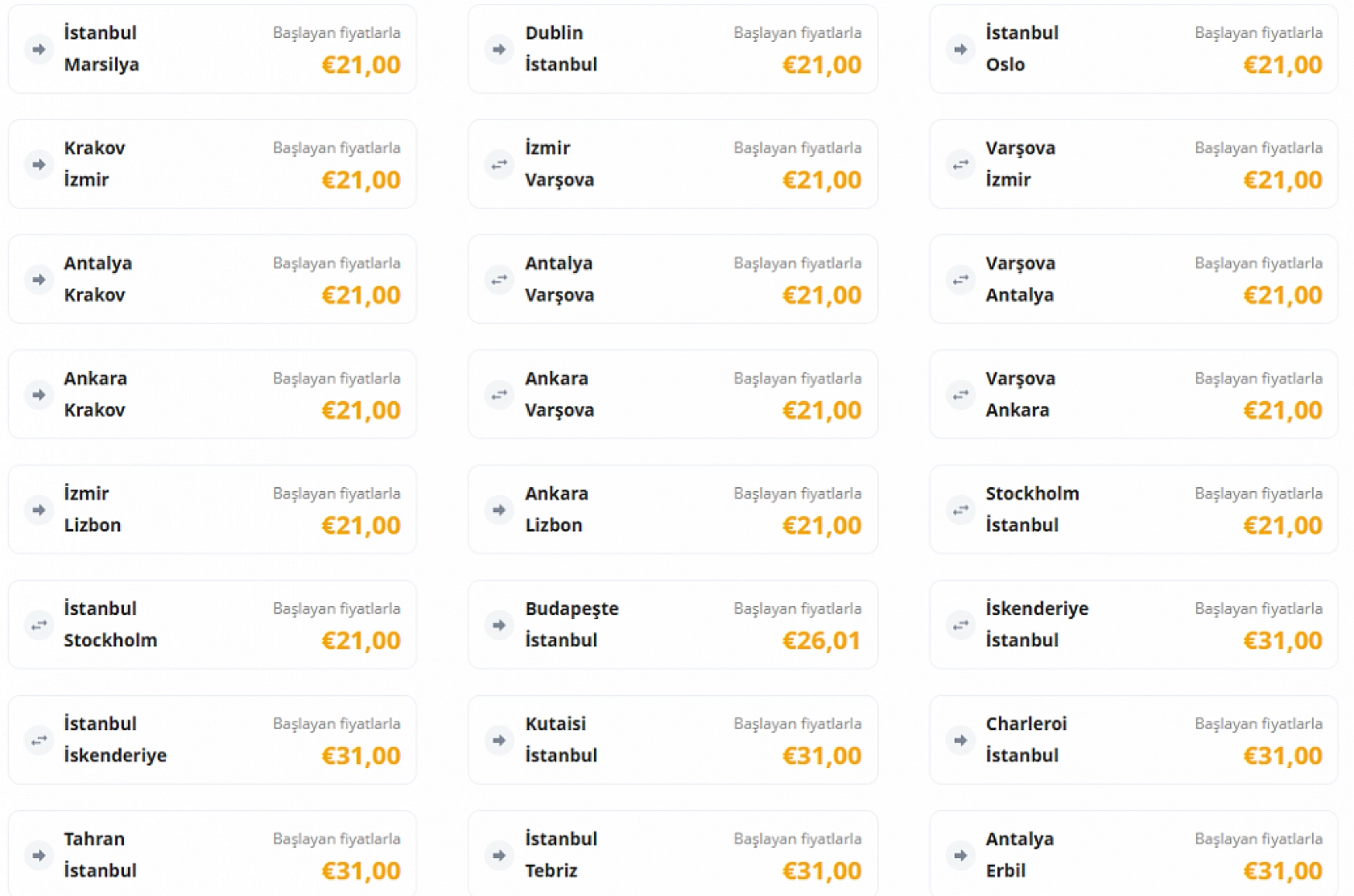The height and width of the screenshot is (896, 1354).
Task: Click the arrow icon for Kutaisi–İstanbul
Action: (x=499, y=740)
